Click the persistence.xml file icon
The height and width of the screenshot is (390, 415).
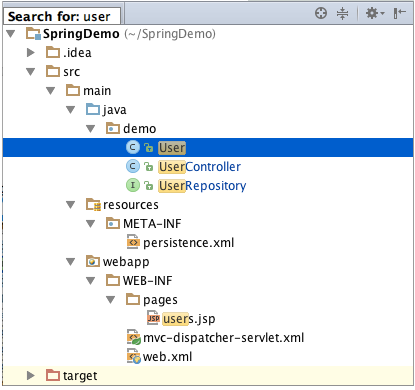coord(133,242)
